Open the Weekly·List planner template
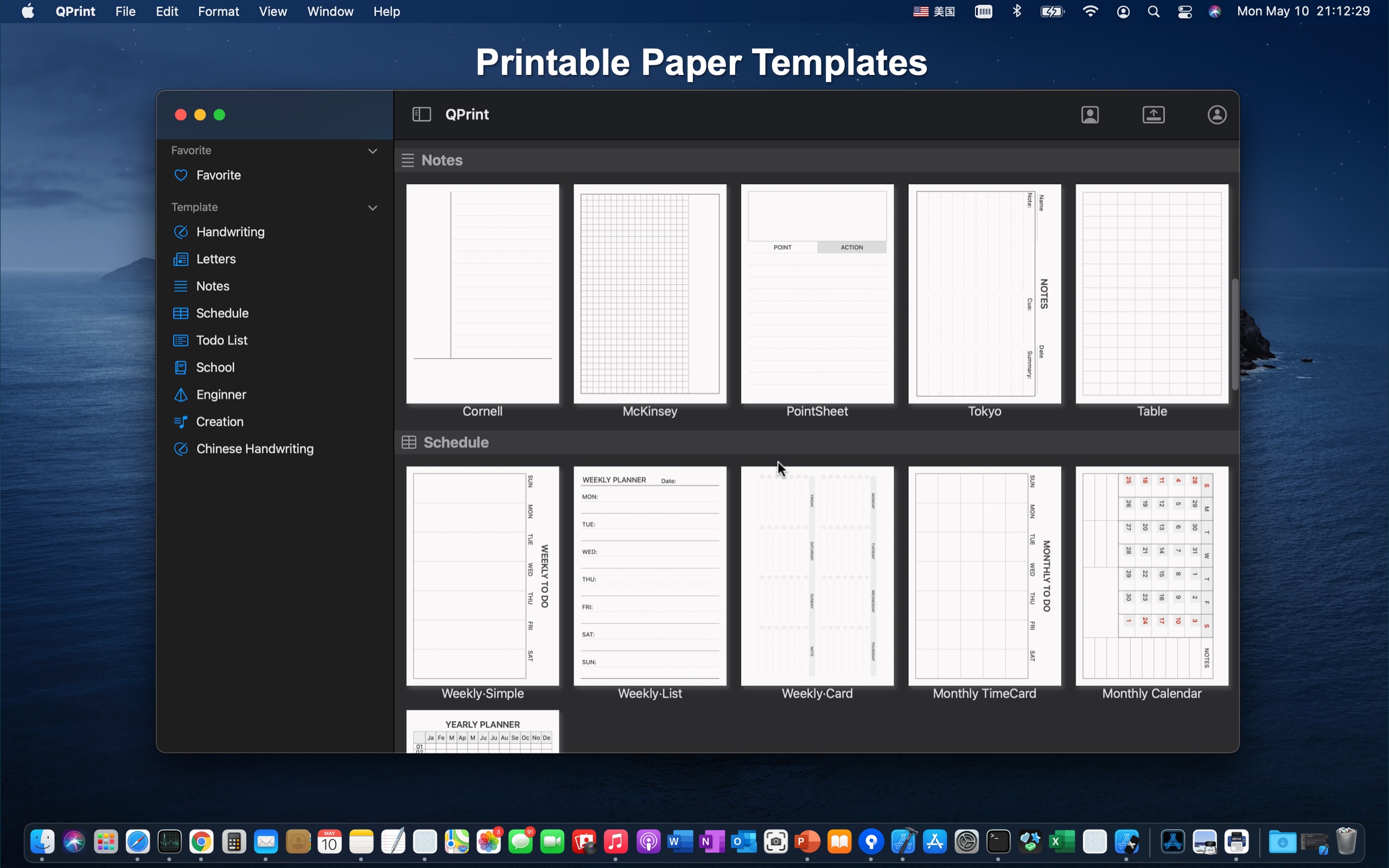This screenshot has width=1389, height=868. pyautogui.click(x=649, y=576)
